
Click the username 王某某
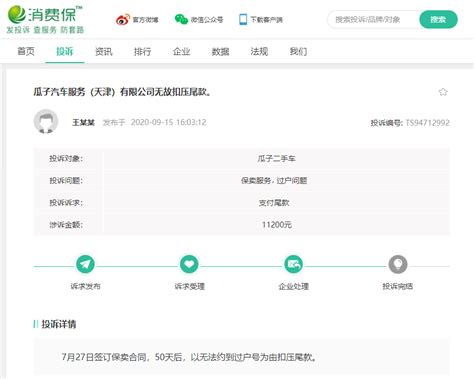pos(84,122)
